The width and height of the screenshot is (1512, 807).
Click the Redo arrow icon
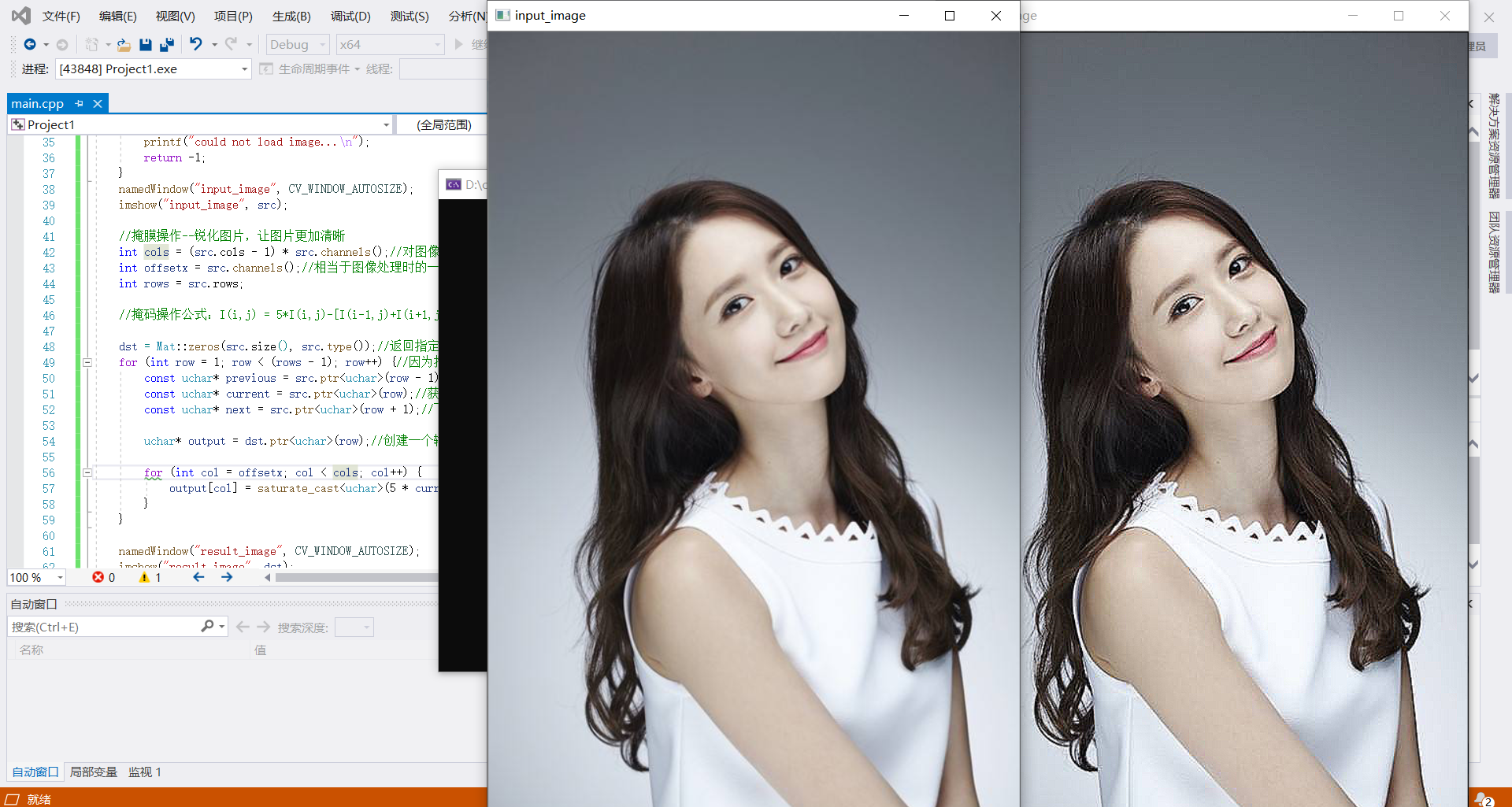(231, 44)
